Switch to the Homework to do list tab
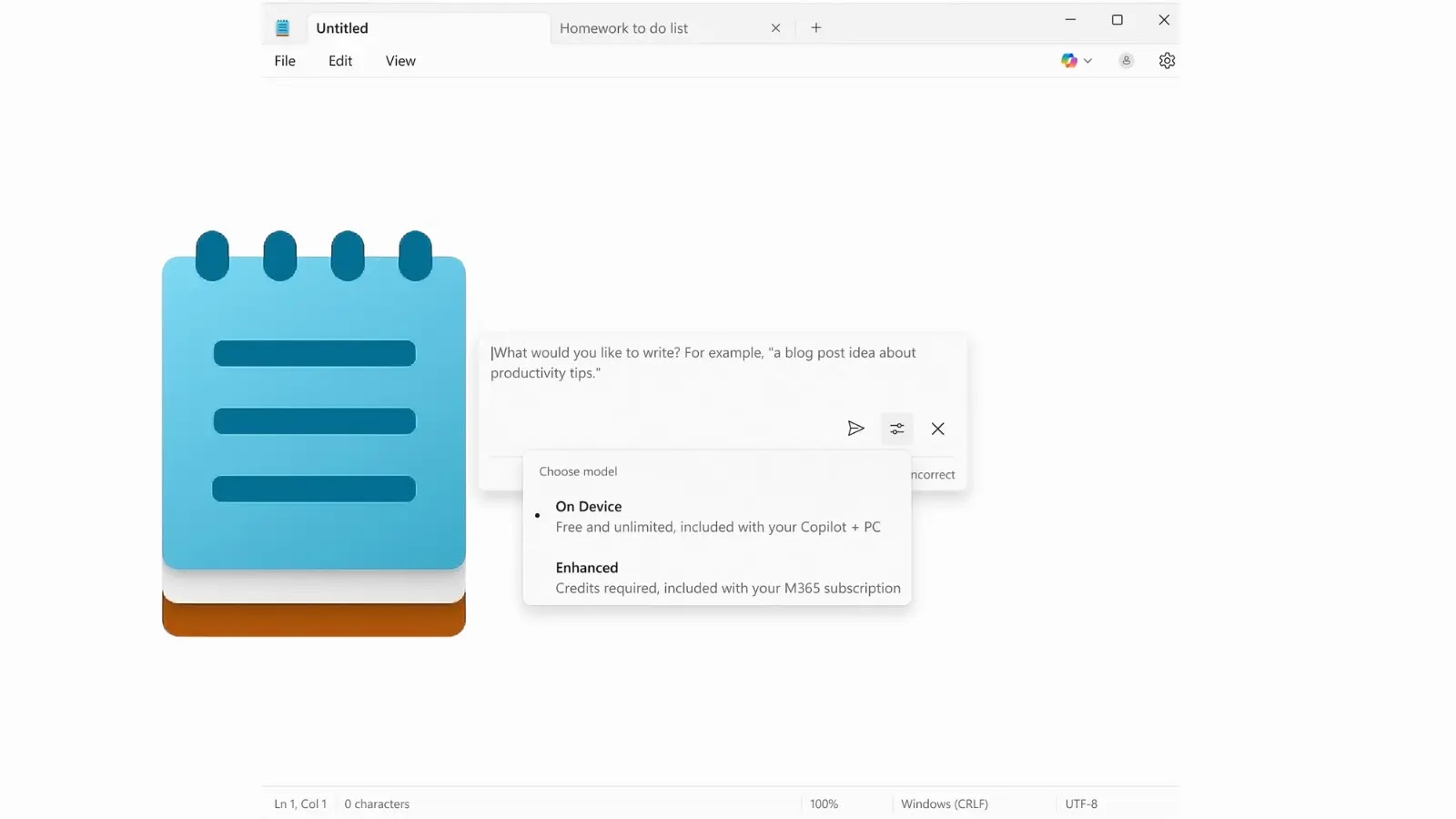This screenshot has width=1456, height=819. click(624, 27)
